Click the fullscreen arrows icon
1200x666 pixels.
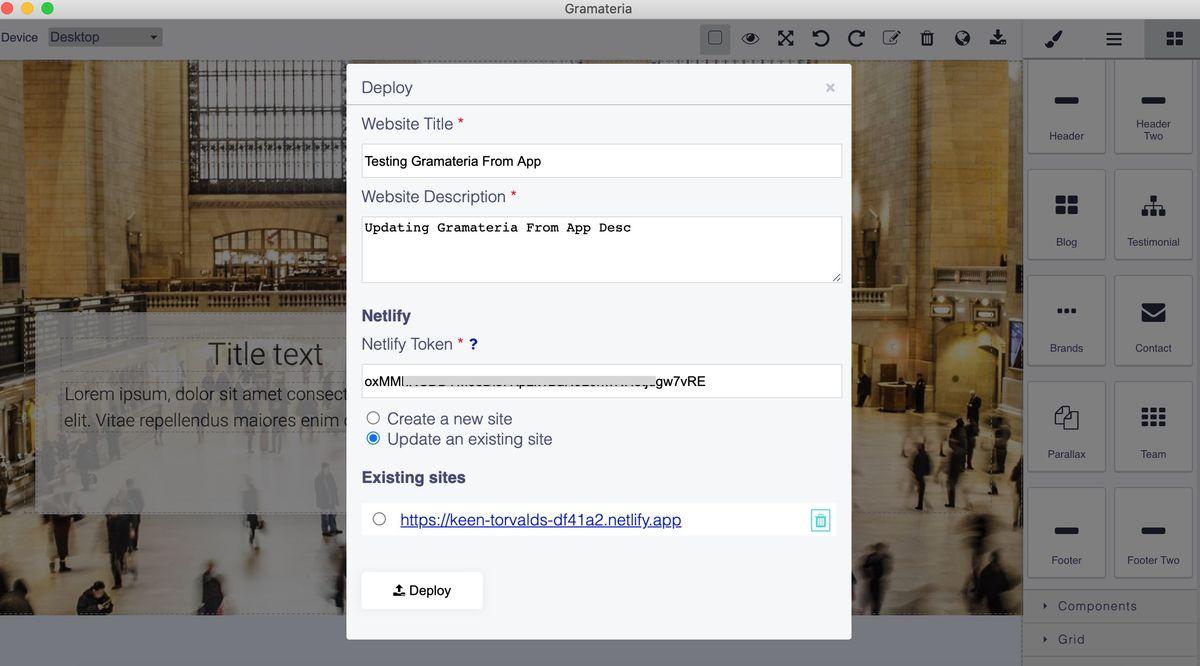(x=786, y=38)
